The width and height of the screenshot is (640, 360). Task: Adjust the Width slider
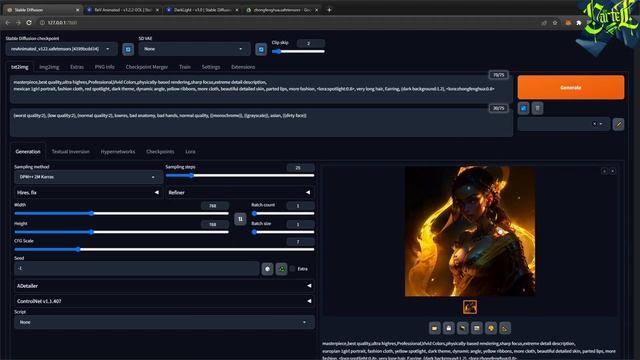tap(122, 213)
